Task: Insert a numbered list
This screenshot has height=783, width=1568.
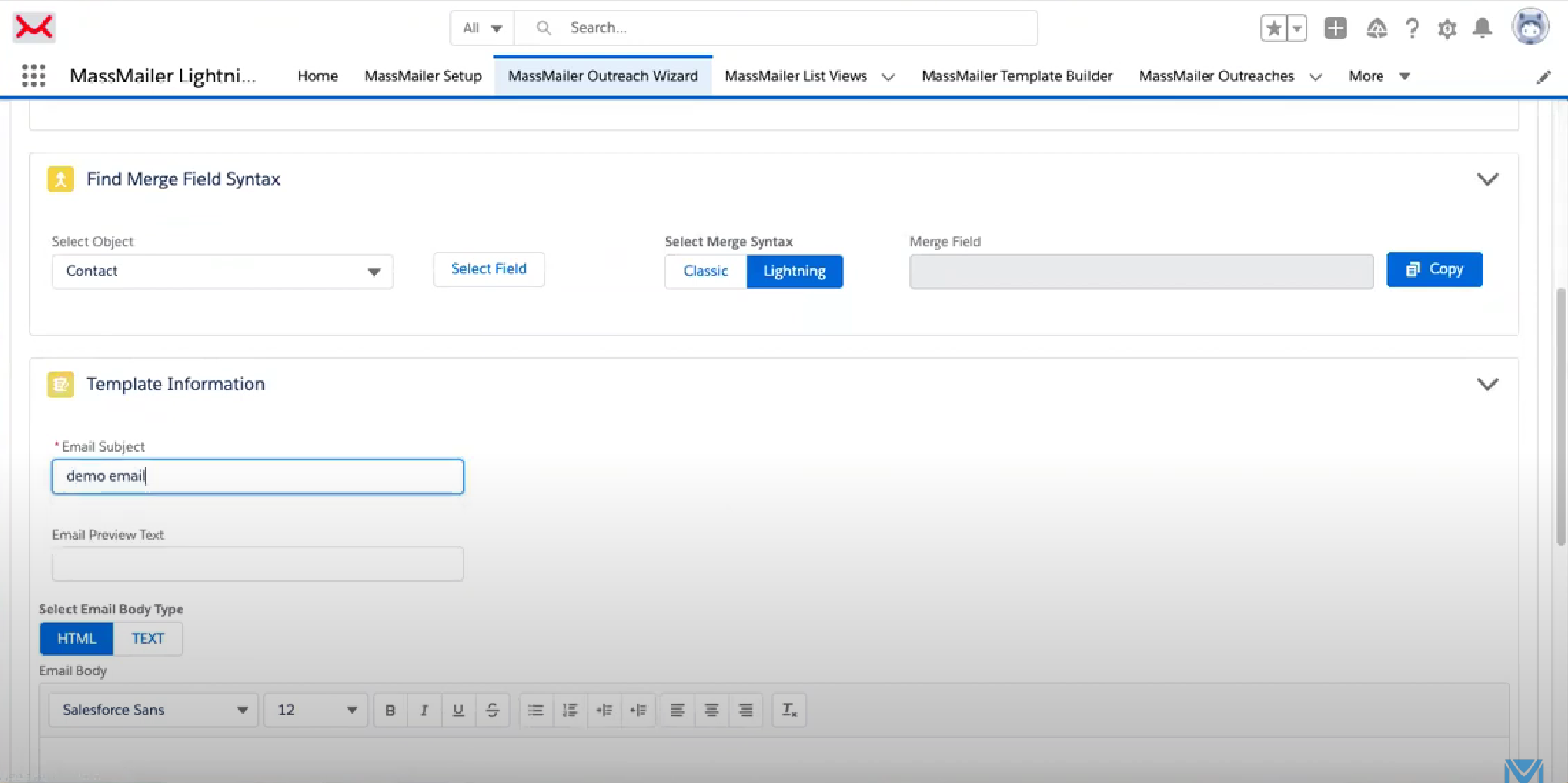Action: [x=570, y=710]
